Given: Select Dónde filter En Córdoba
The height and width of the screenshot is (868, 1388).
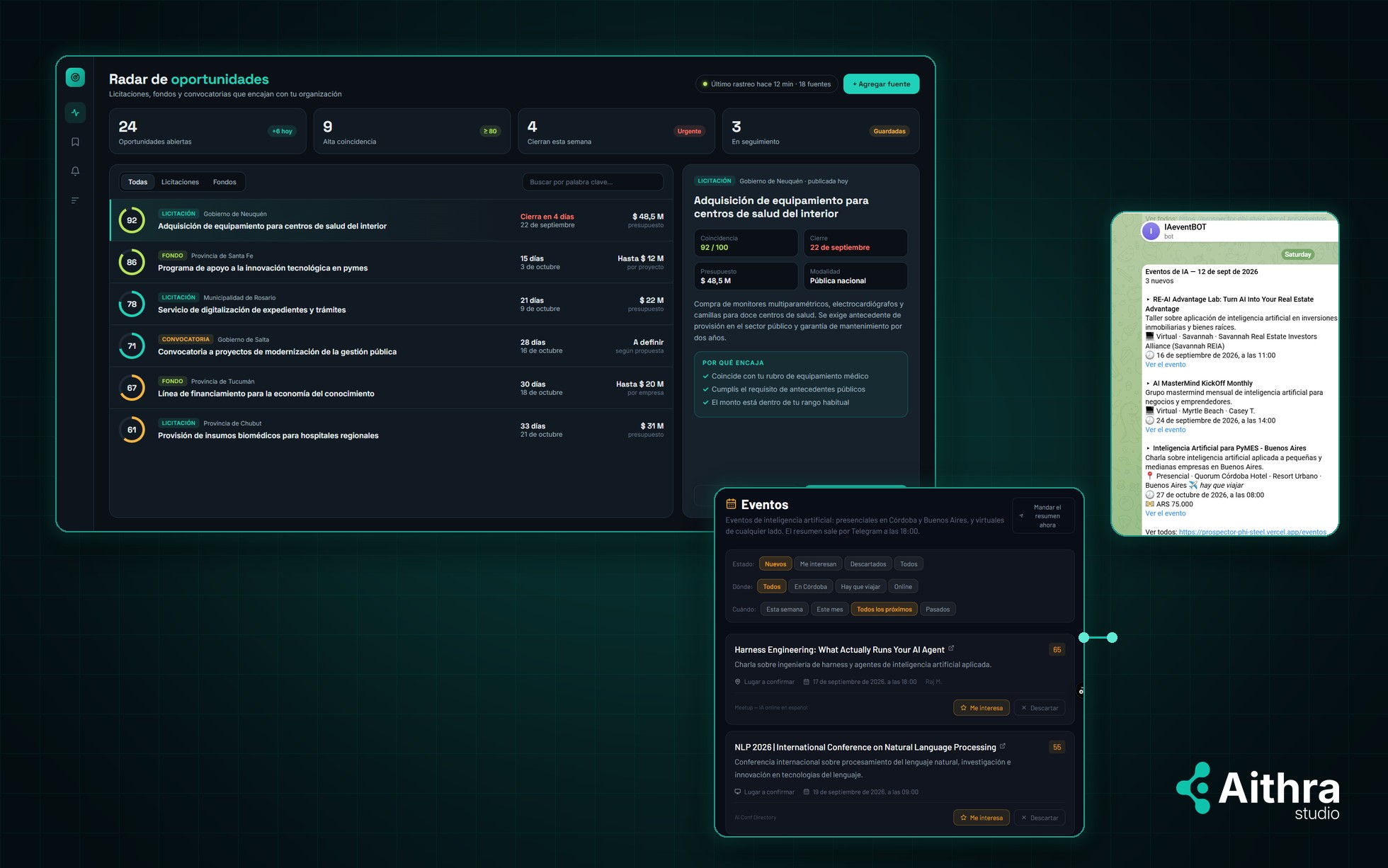Looking at the screenshot, I should 810,586.
